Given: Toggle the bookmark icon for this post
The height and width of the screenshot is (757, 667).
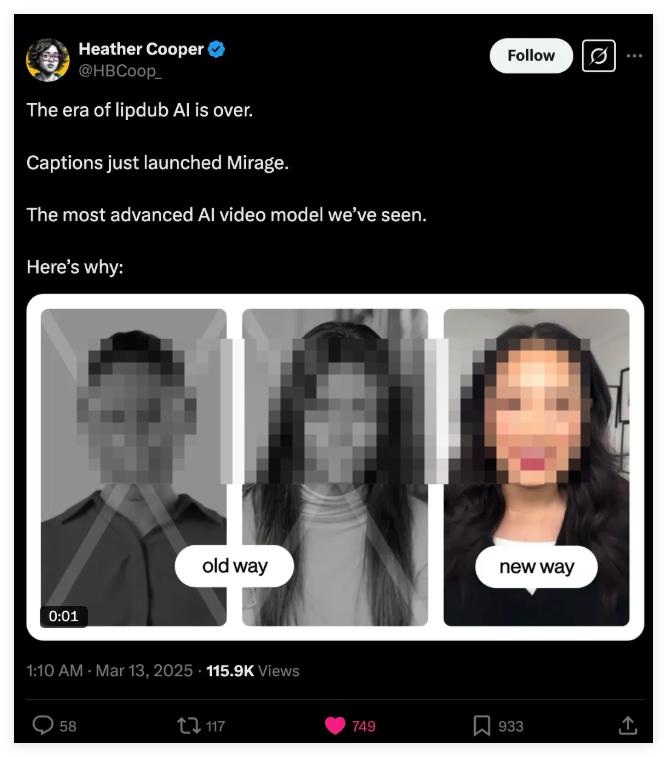Looking at the screenshot, I should point(482,726).
